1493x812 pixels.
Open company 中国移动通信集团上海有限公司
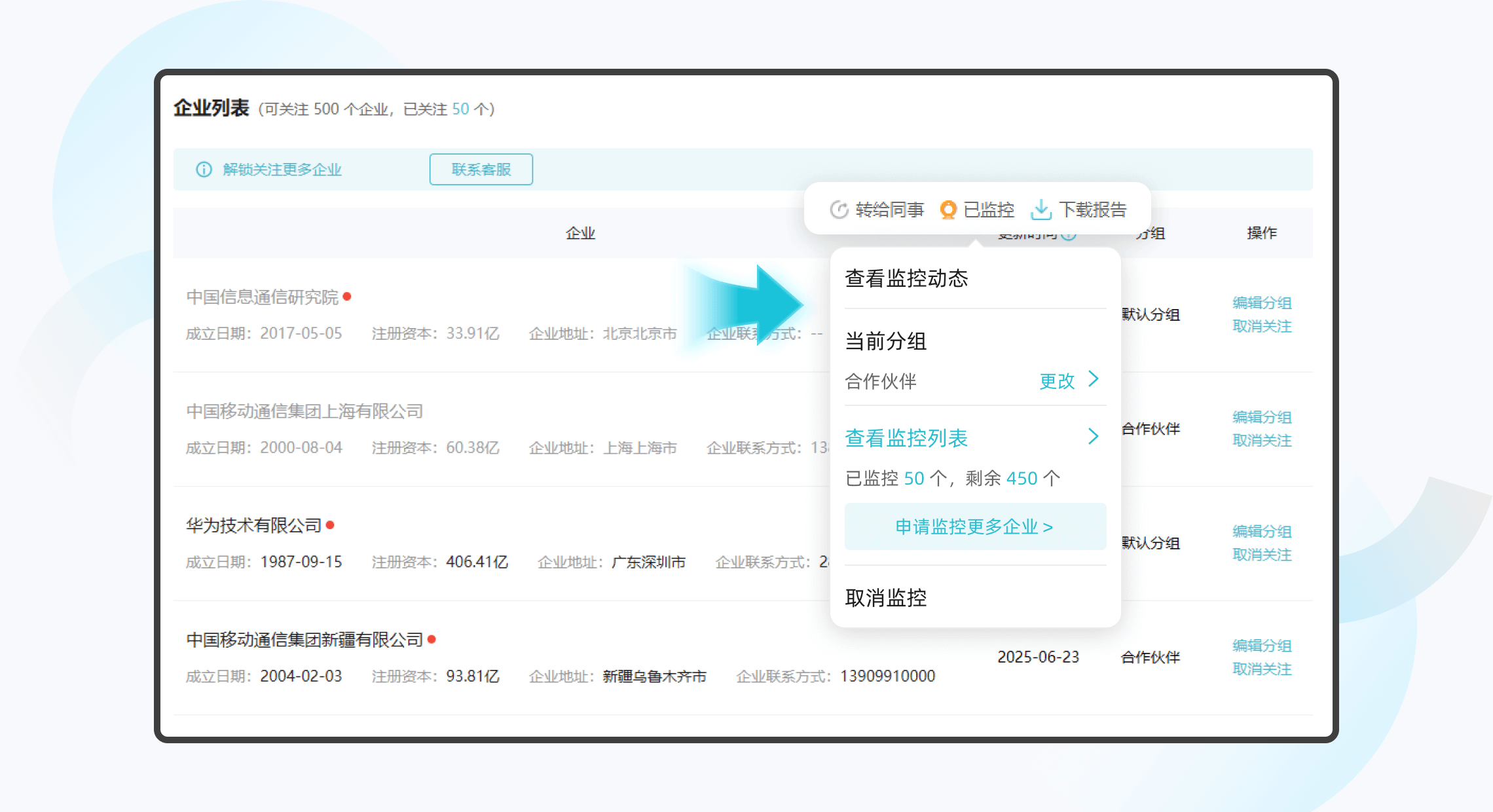point(304,411)
